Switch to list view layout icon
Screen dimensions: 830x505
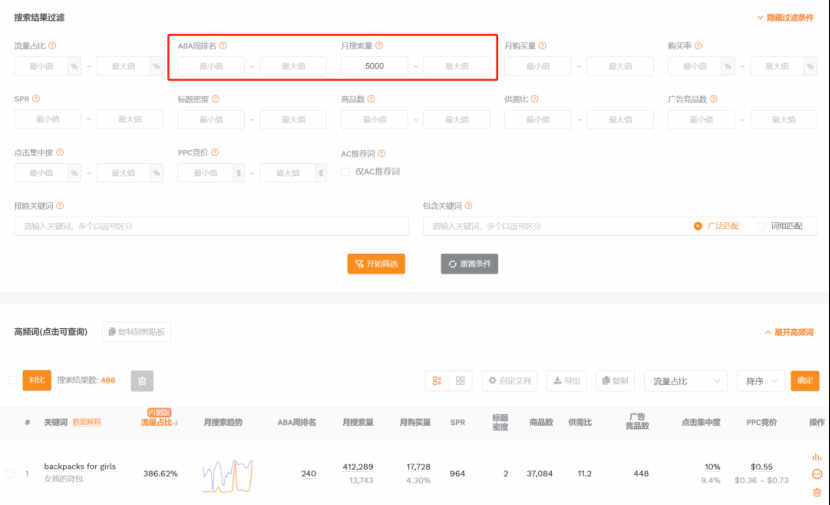[437, 381]
